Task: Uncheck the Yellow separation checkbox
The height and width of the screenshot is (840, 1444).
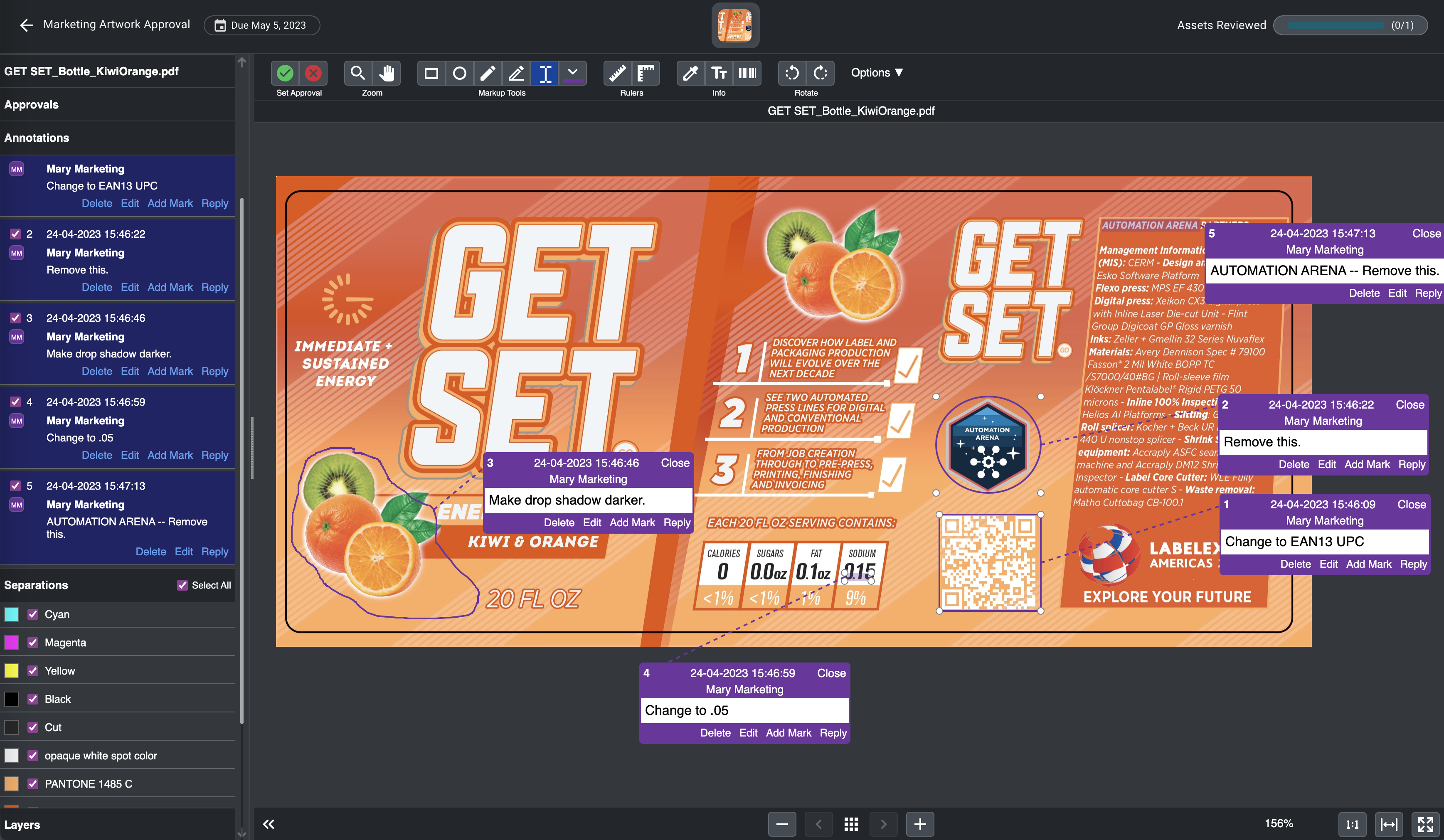Action: 33,671
